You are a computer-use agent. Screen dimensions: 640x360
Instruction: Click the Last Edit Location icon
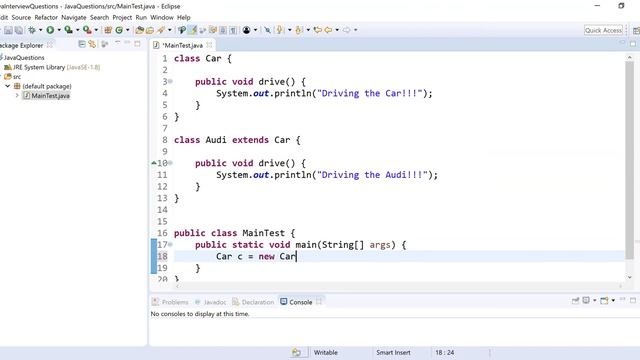click(318, 30)
